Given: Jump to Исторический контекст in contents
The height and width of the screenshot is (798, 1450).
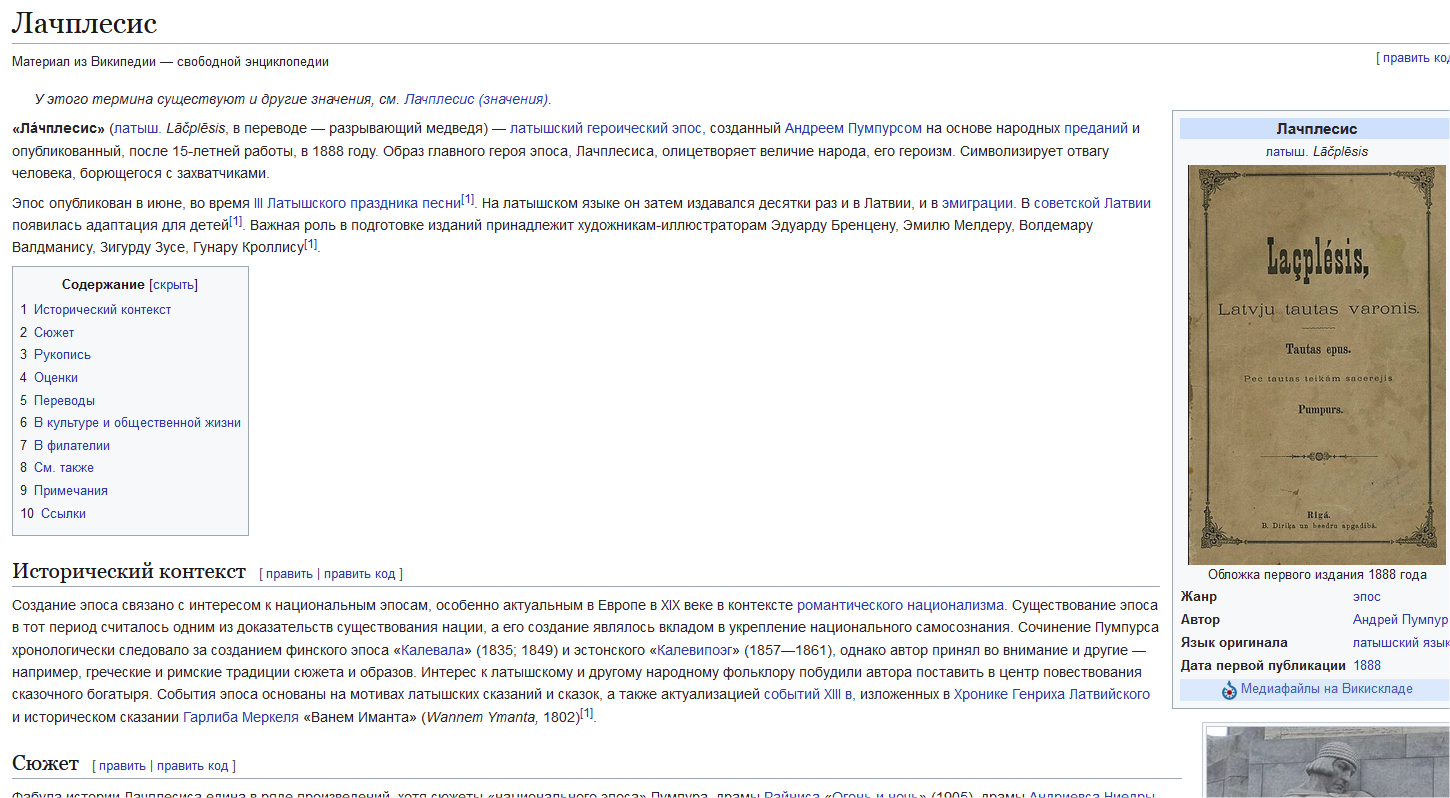Looking at the screenshot, I should coord(102,310).
